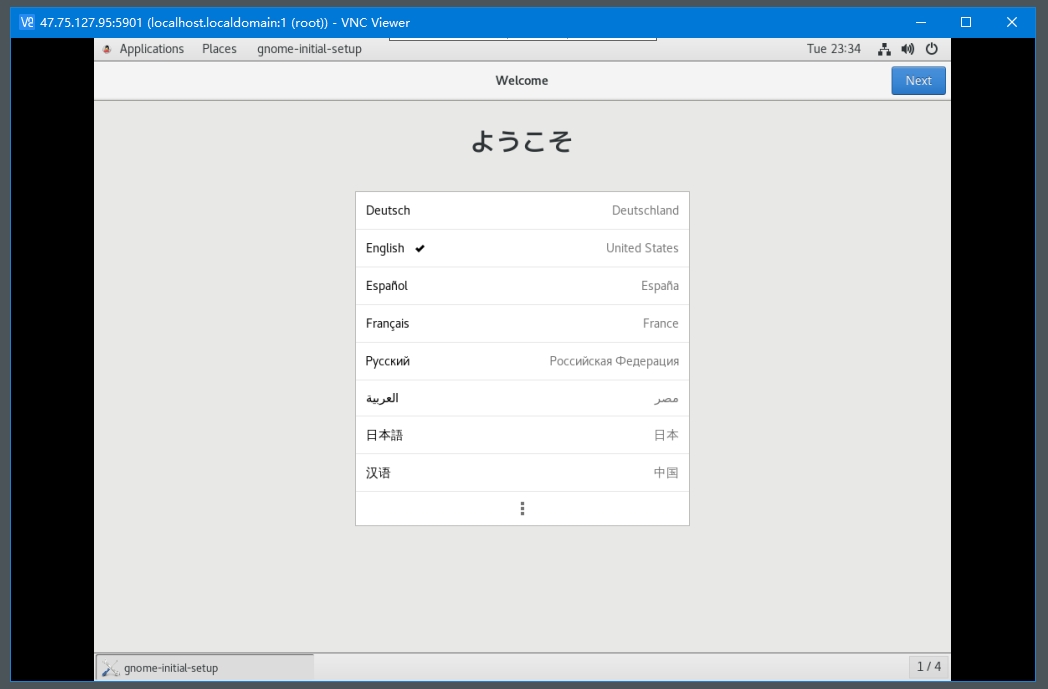This screenshot has height=689, width=1048.
Task: Select Русский language row
Action: tap(522, 361)
